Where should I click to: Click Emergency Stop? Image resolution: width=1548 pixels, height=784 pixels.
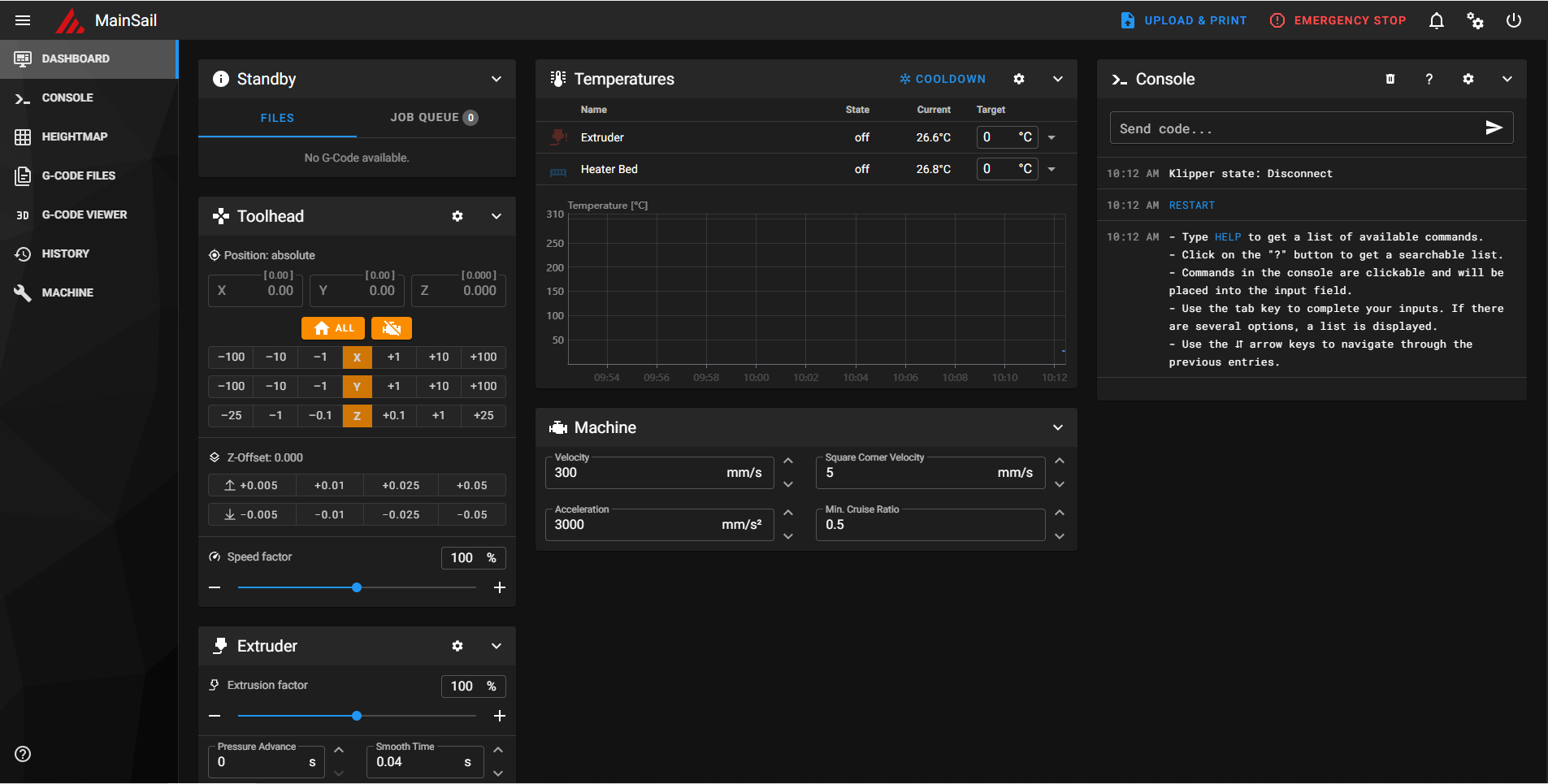[1338, 20]
